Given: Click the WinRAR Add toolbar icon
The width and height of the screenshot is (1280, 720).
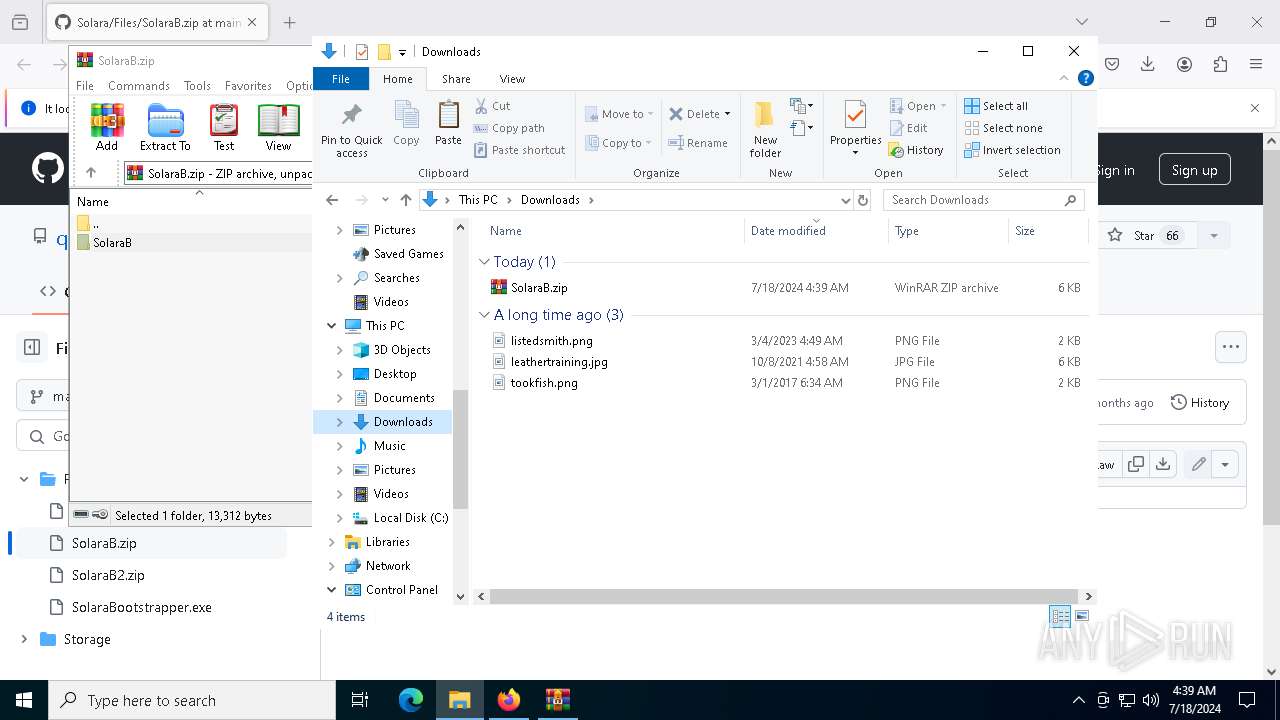Looking at the screenshot, I should 107,127.
